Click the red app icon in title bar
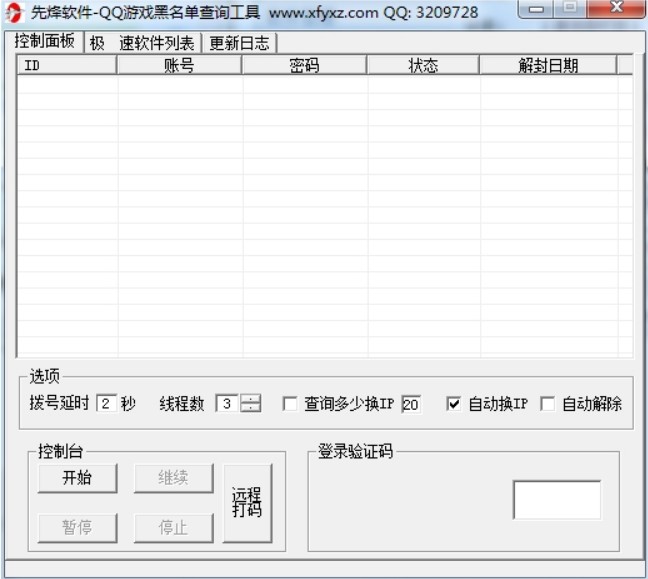The width and height of the screenshot is (648, 579). tap(14, 12)
